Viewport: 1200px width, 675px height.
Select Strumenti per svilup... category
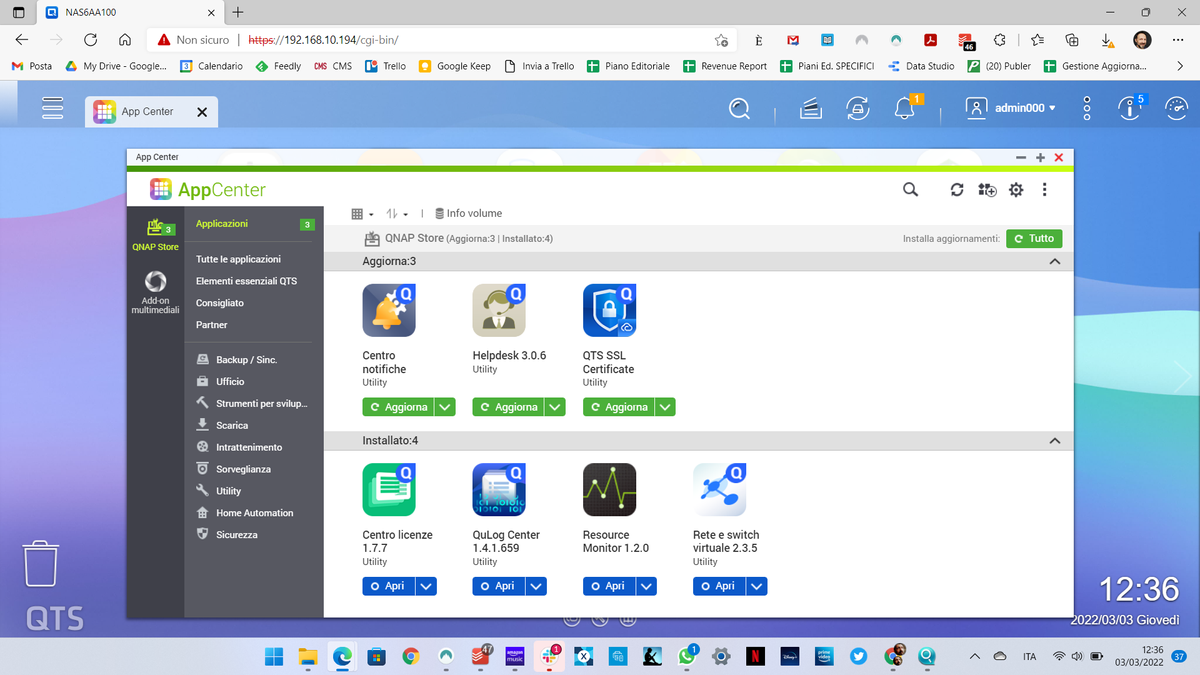coord(254,404)
